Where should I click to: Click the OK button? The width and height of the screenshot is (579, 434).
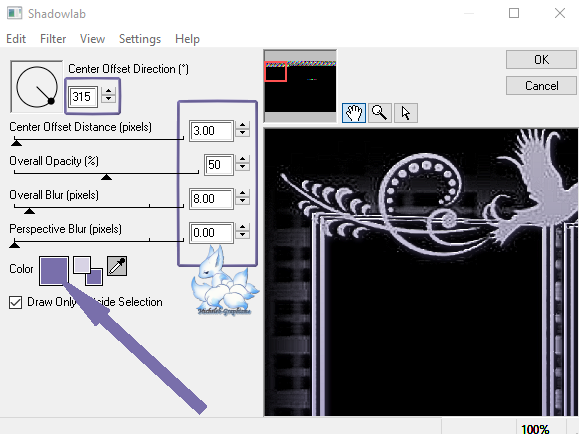point(541,59)
